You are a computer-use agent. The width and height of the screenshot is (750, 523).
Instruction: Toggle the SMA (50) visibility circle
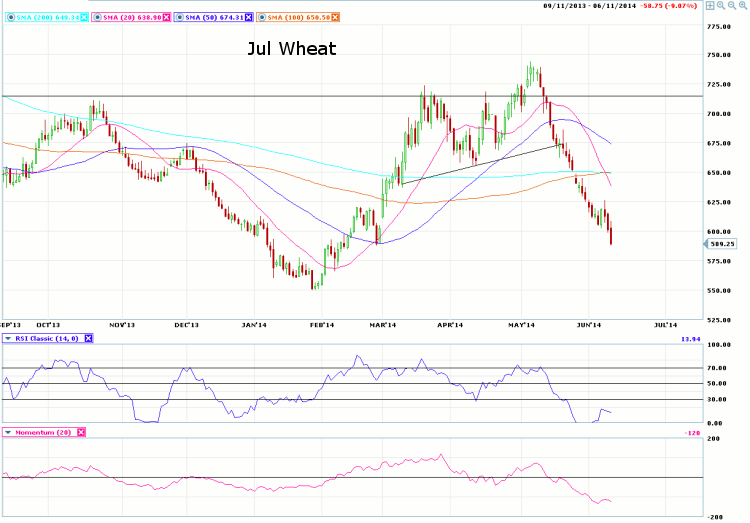click(181, 17)
